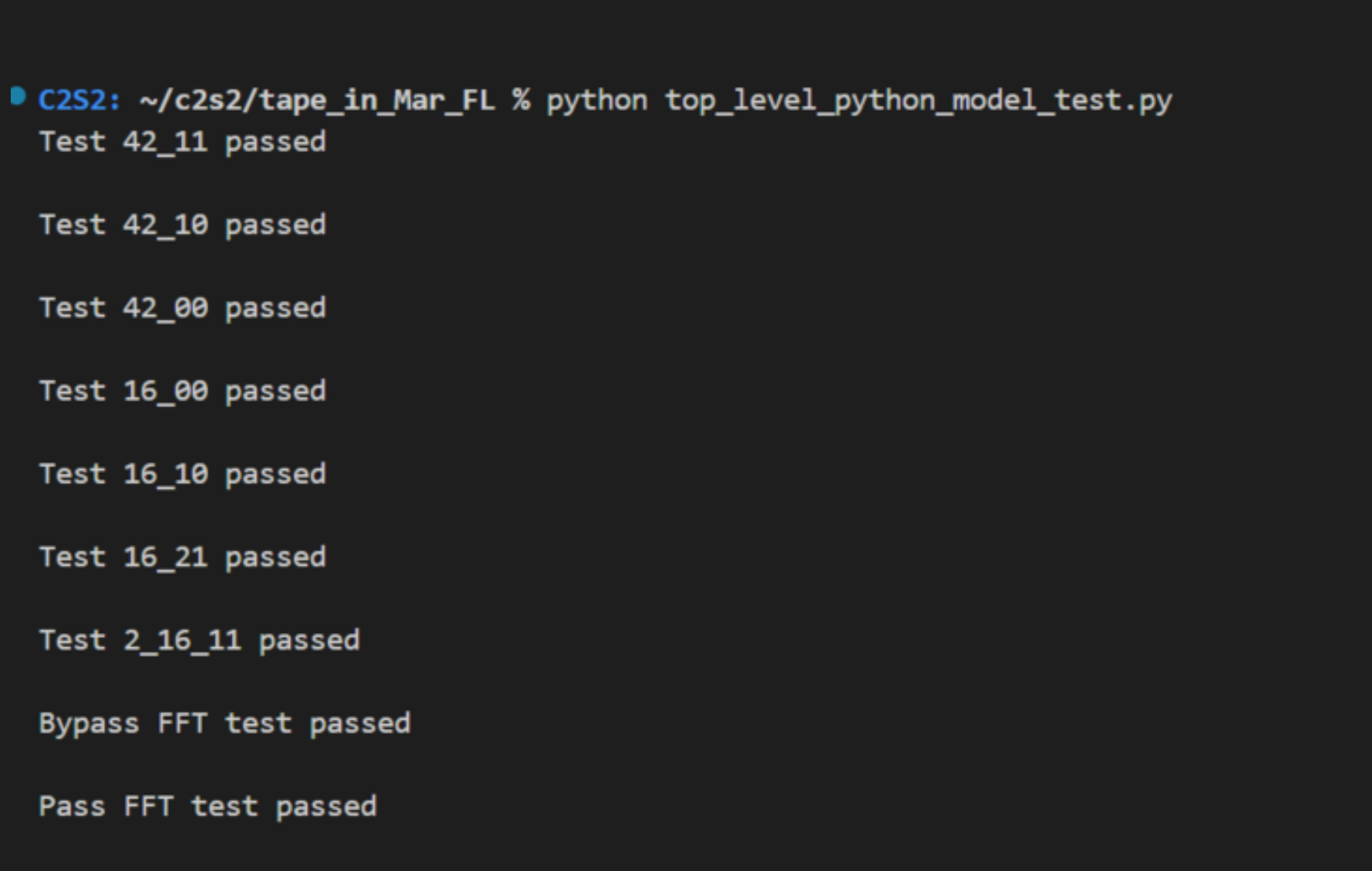Click the Test 42_11 passed line
Screen dimensions: 1372x871
pyautogui.click(x=182, y=143)
